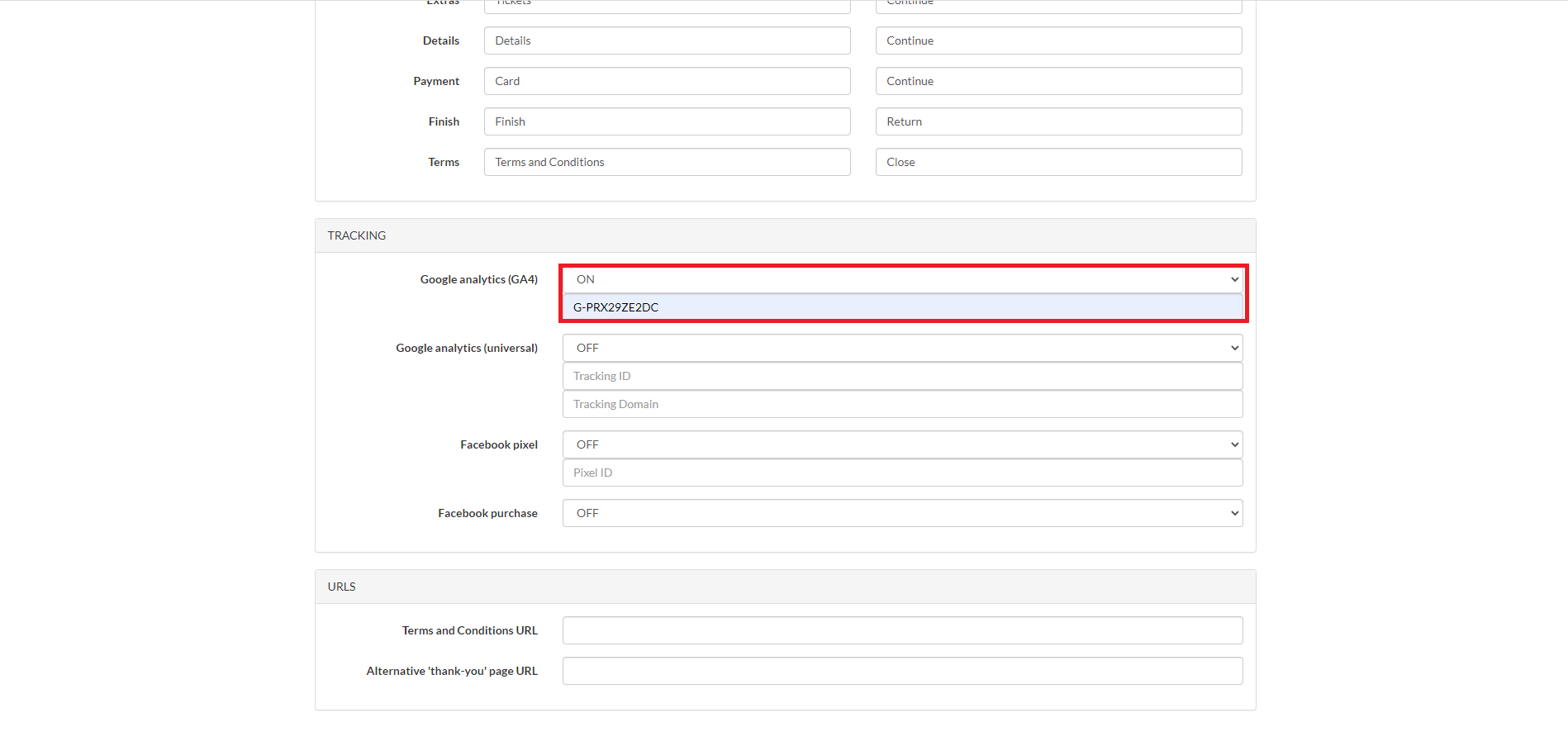Viewport: 1568px width, 746px height.
Task: Click the Terms row label
Action: (x=443, y=162)
